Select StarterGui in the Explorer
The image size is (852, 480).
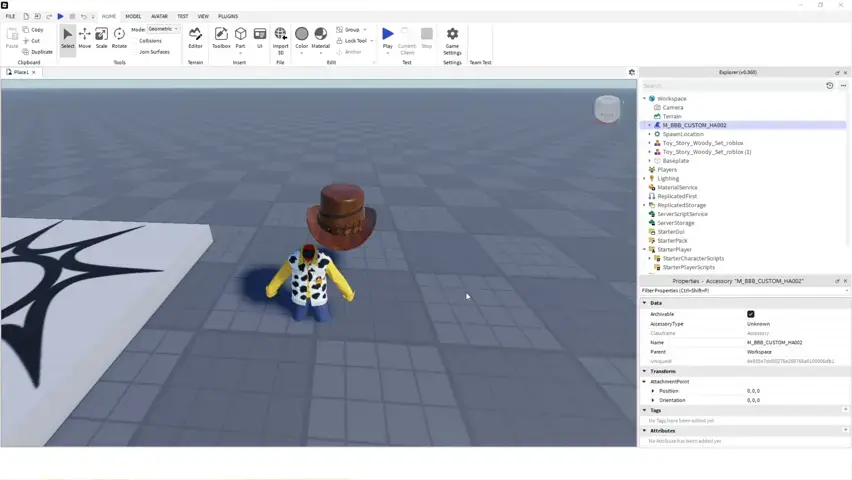coord(671,232)
